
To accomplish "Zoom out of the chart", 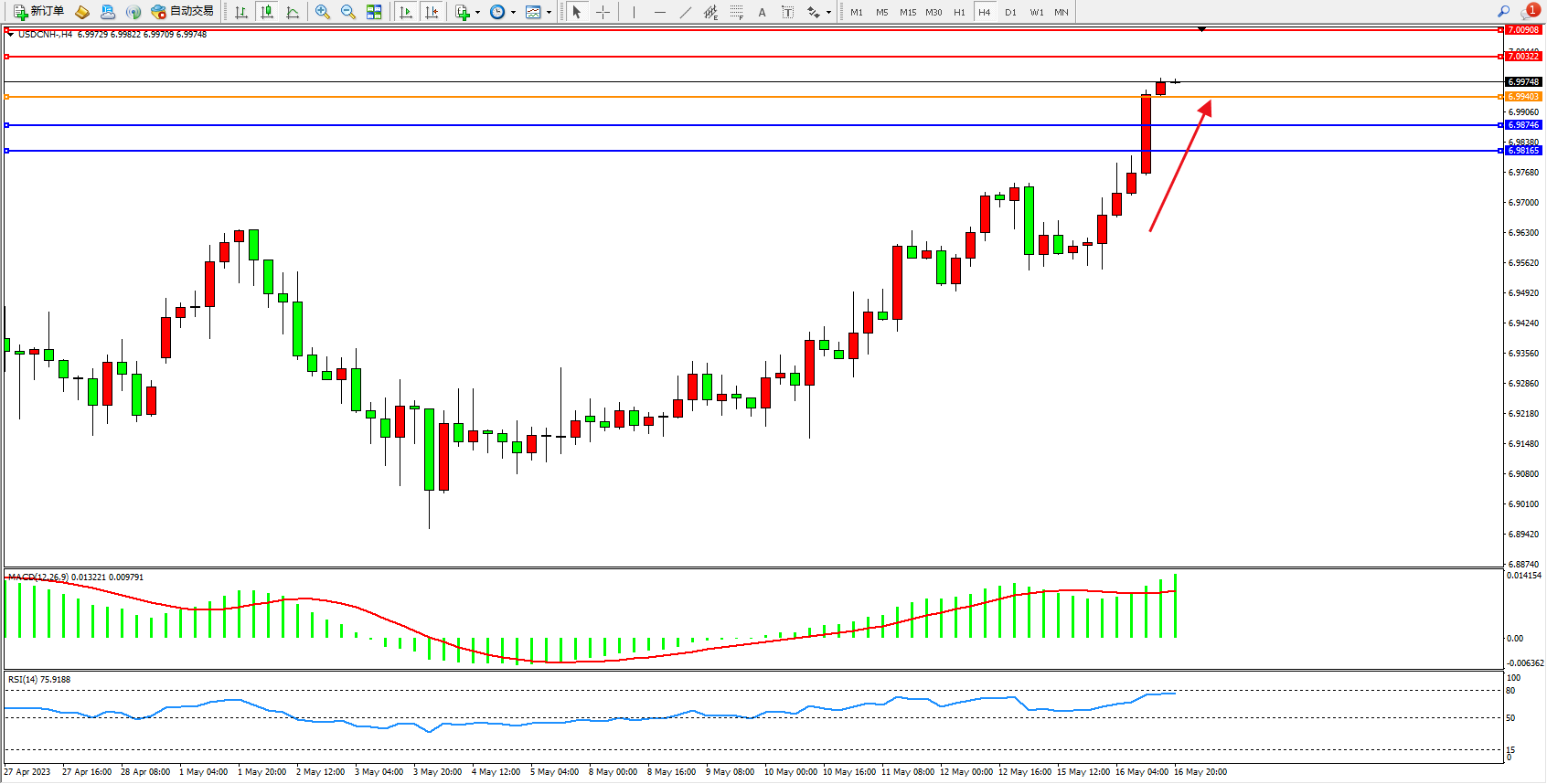I will (347, 12).
